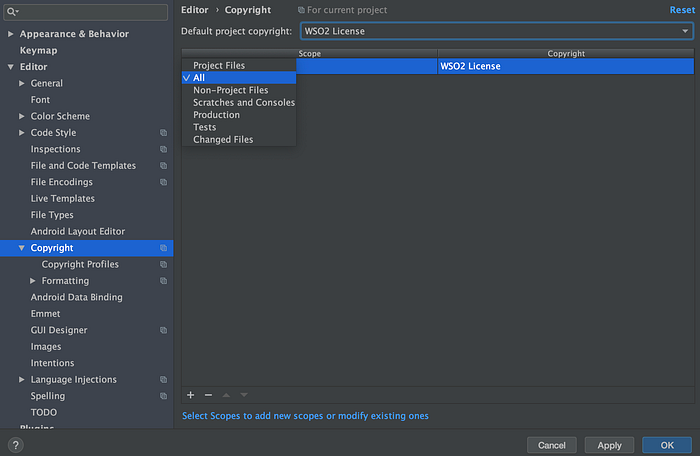Choose Non-Project Files from the scope list
The height and width of the screenshot is (456, 700).
tap(230, 90)
